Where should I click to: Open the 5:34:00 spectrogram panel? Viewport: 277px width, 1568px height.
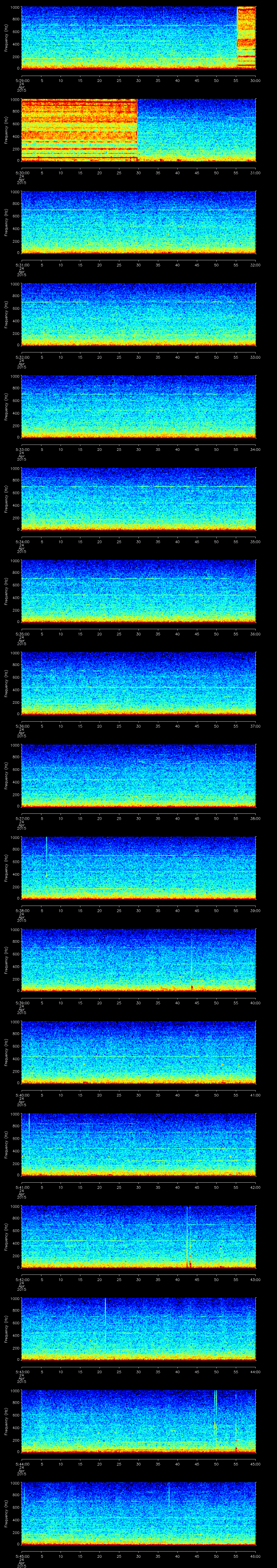pos(138,499)
